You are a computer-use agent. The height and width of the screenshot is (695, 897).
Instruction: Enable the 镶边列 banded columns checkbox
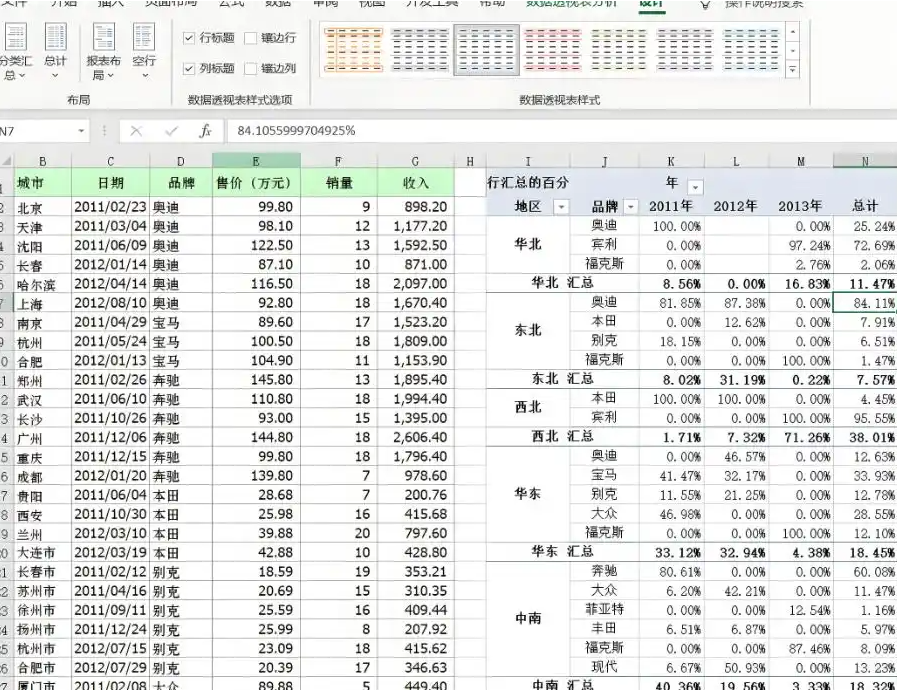[251, 69]
